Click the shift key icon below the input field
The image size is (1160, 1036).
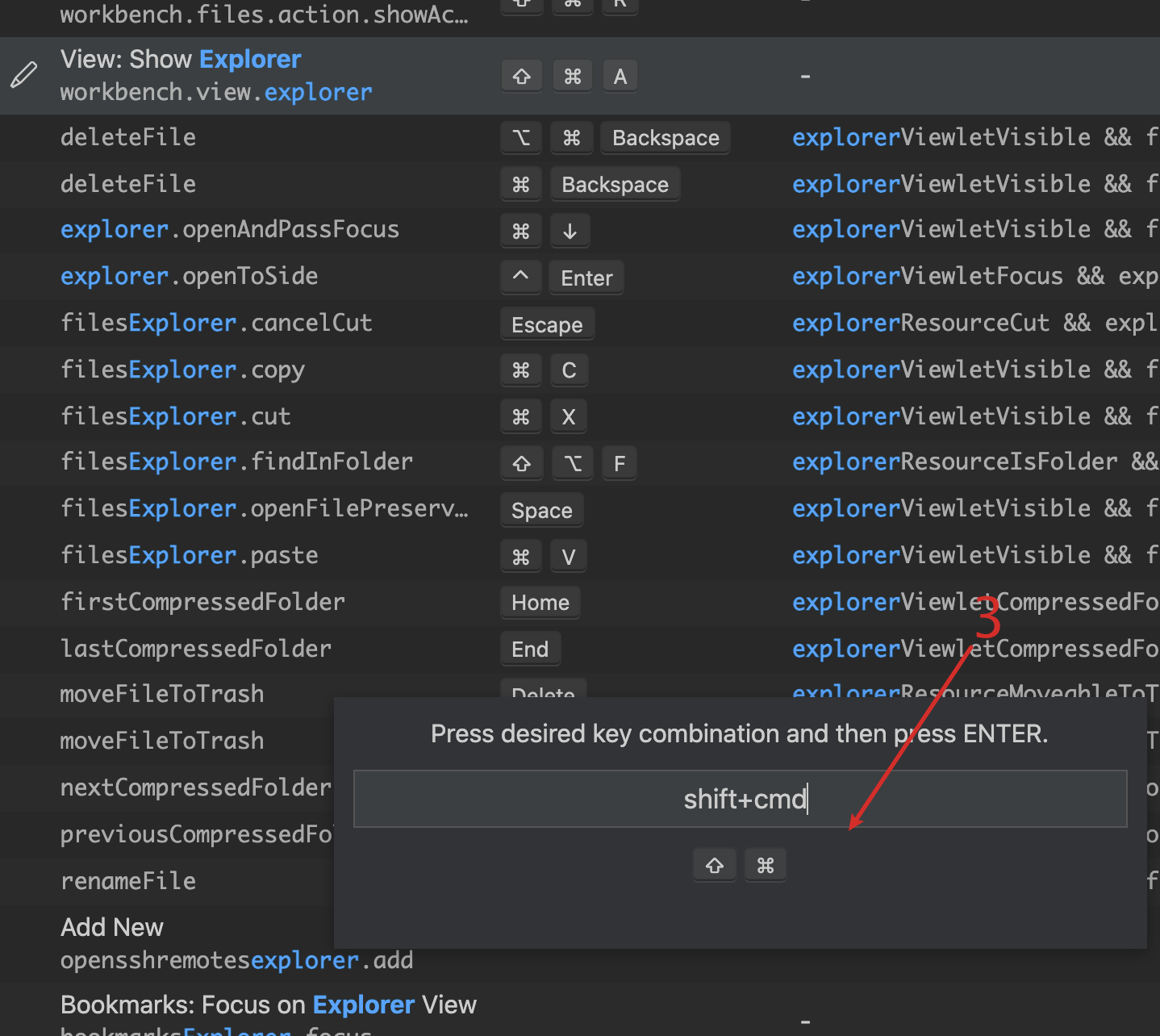[714, 864]
